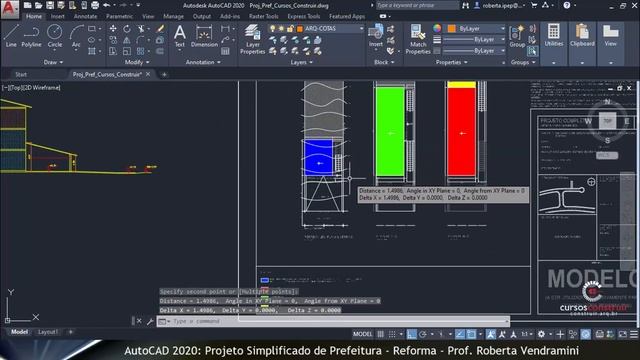Toggle object snap tracking

[x=460, y=334]
